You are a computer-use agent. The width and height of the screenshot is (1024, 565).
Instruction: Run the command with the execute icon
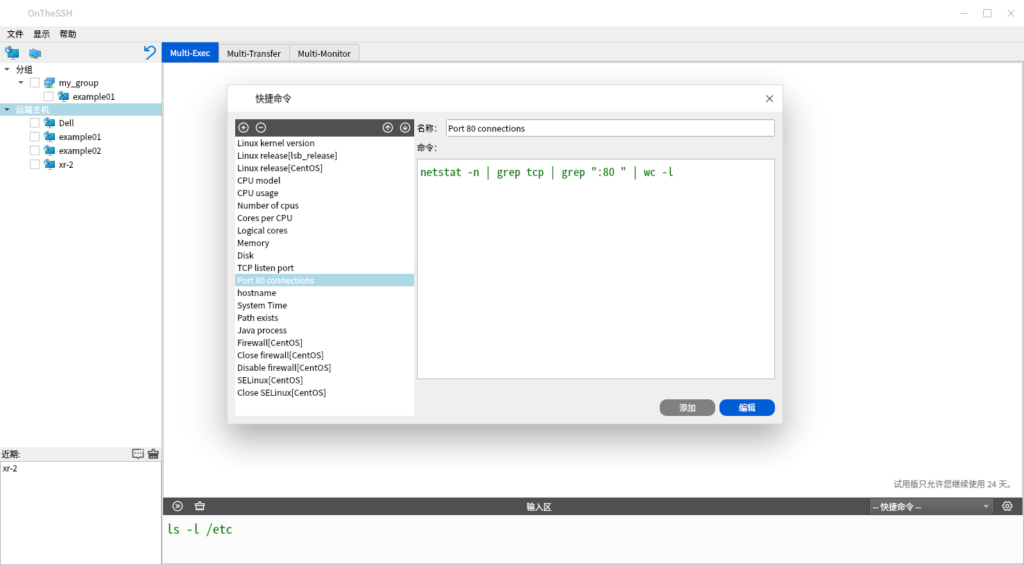(x=178, y=506)
